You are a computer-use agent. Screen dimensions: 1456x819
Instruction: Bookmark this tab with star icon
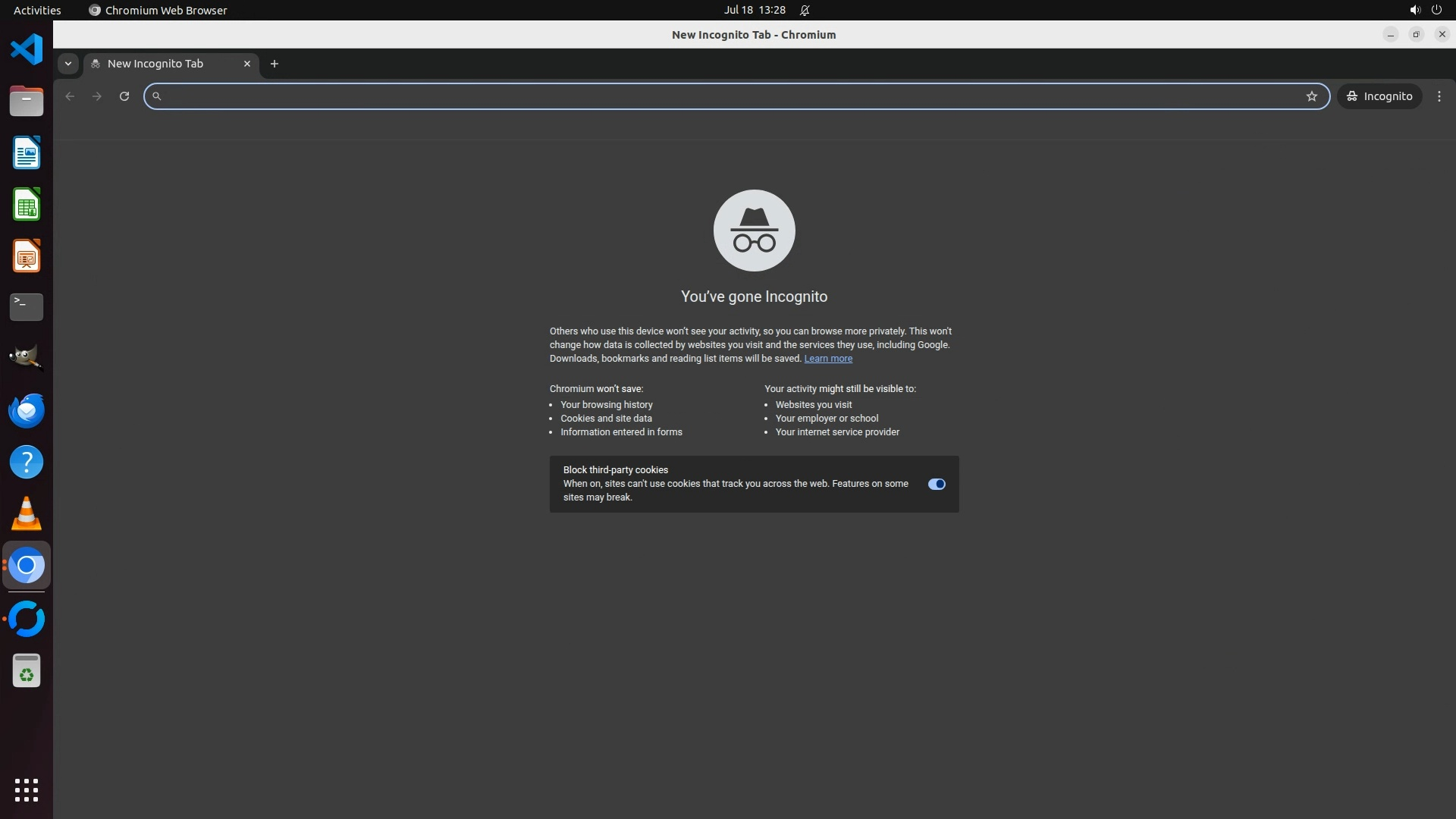pyautogui.click(x=1312, y=96)
